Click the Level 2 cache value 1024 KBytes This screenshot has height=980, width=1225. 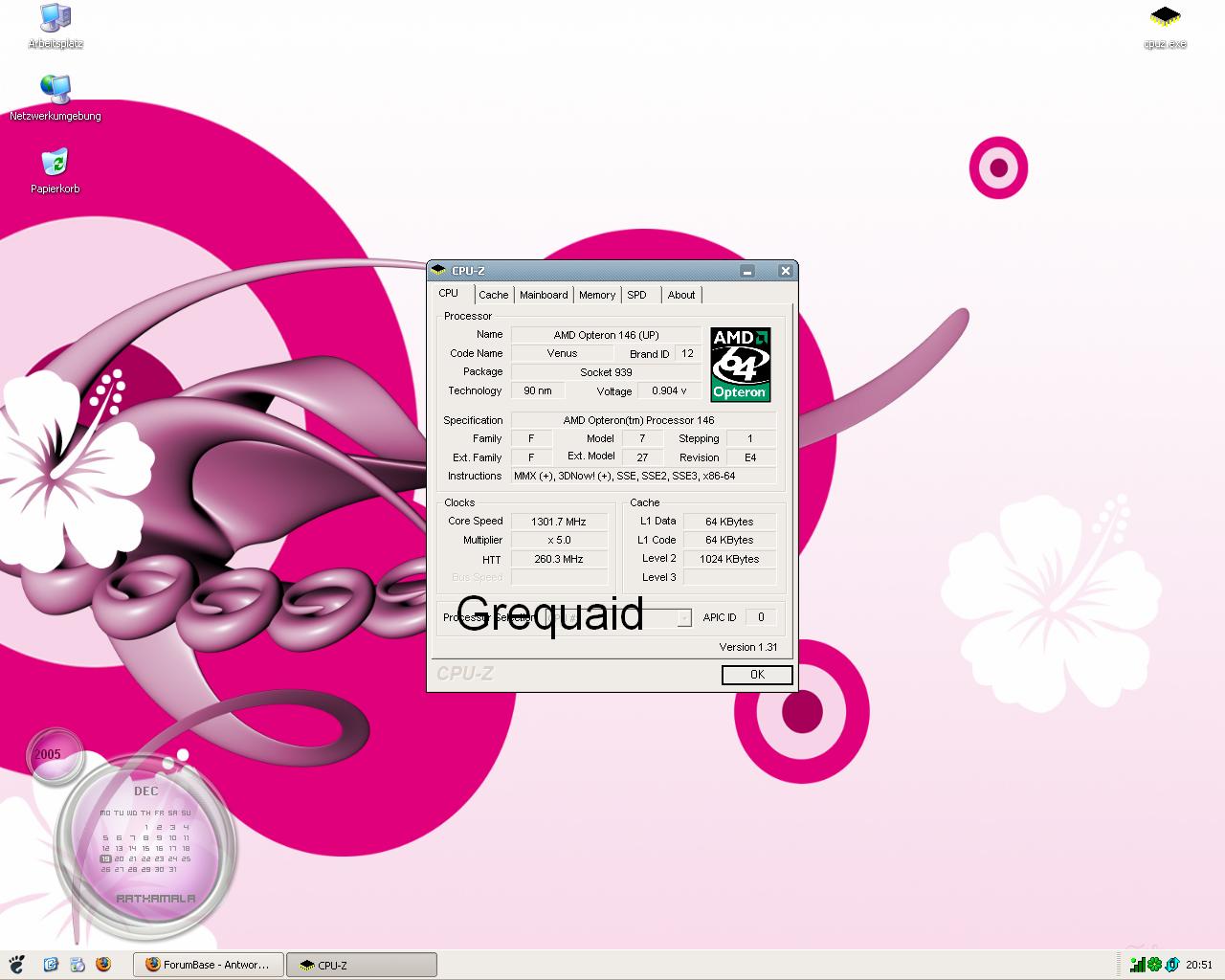729,559
